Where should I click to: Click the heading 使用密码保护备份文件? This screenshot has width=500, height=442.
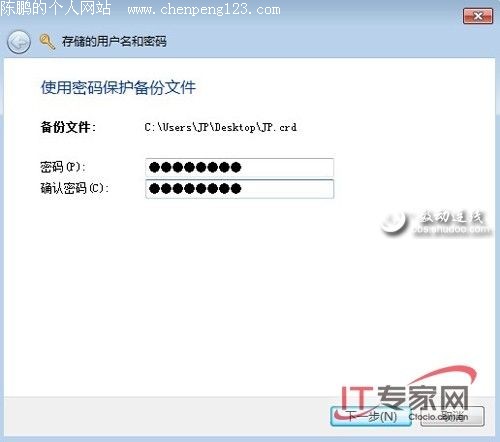pos(118,88)
